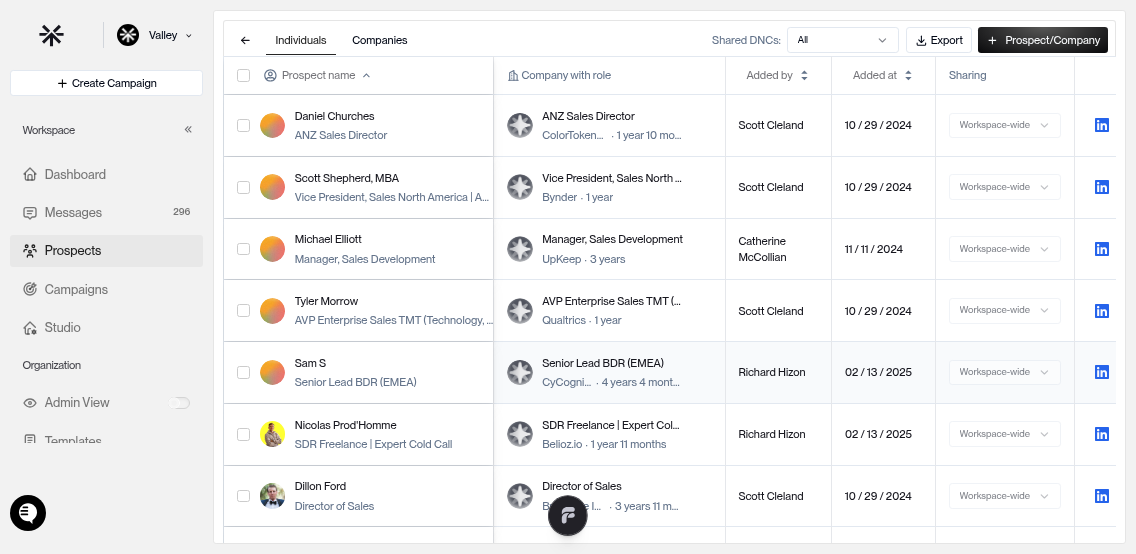1136x554 pixels.
Task: Switch to the Companies tab
Action: 380,41
